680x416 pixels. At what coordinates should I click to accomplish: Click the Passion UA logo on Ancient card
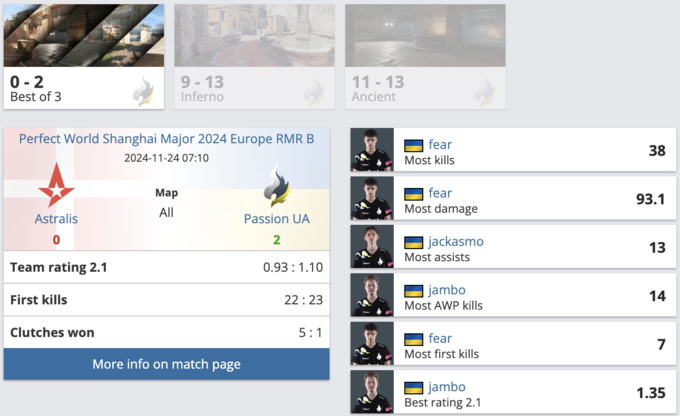click(487, 92)
